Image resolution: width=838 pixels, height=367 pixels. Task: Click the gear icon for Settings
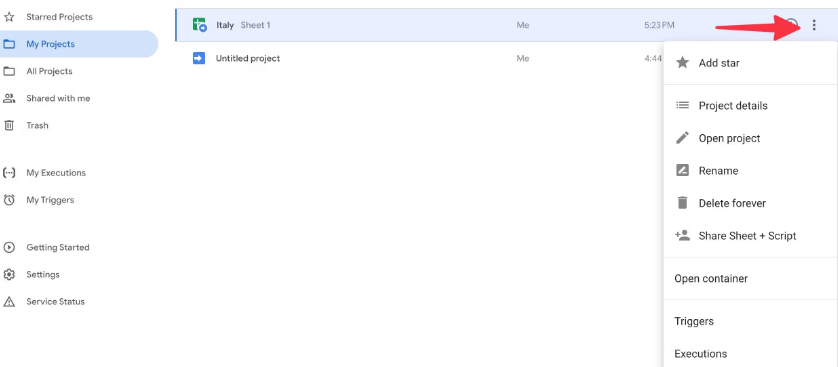coord(9,275)
